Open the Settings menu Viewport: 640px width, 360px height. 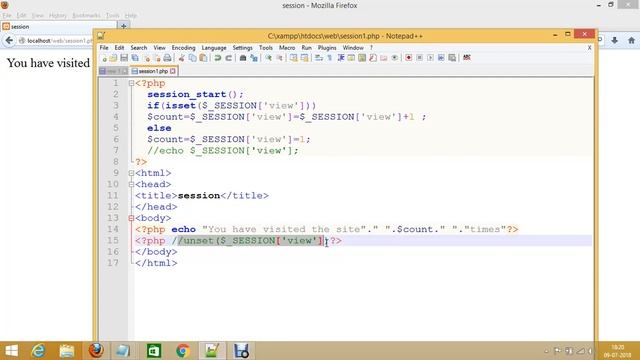tap(242, 48)
